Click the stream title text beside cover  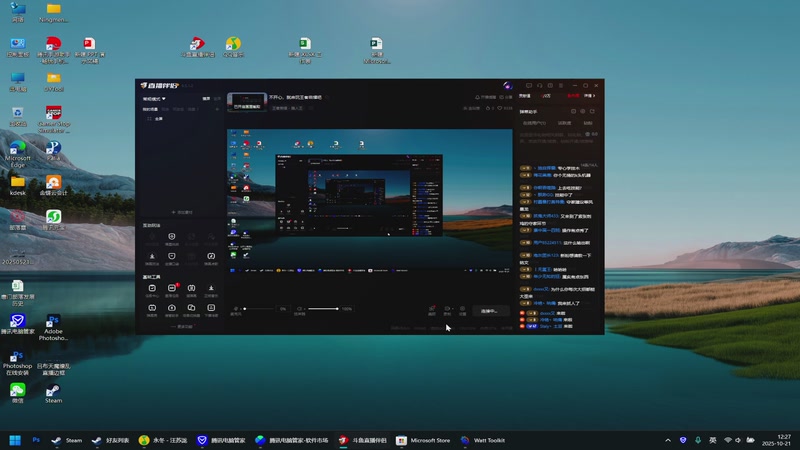pos(295,97)
